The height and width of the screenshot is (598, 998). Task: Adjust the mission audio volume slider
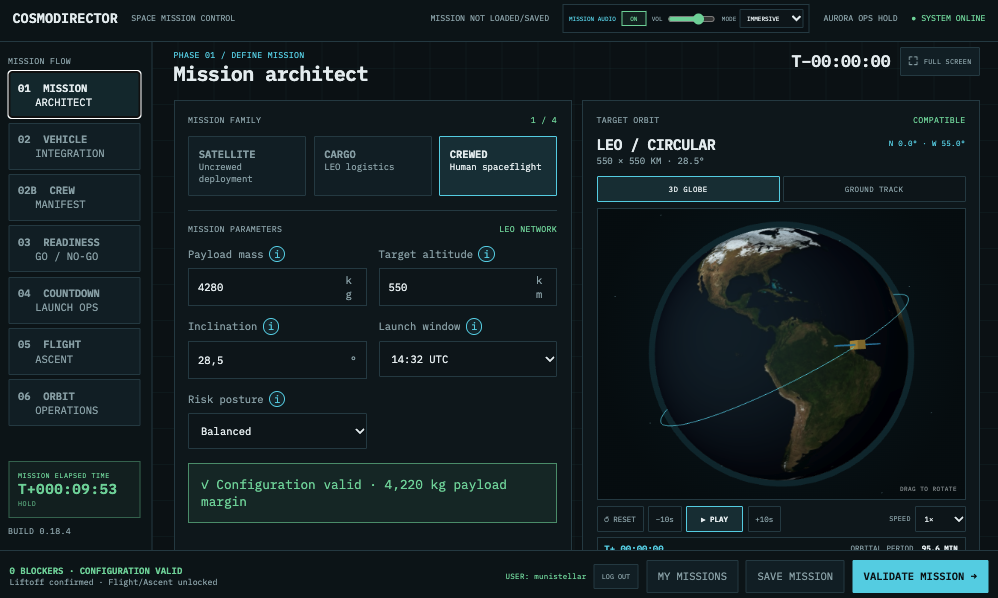pos(691,18)
